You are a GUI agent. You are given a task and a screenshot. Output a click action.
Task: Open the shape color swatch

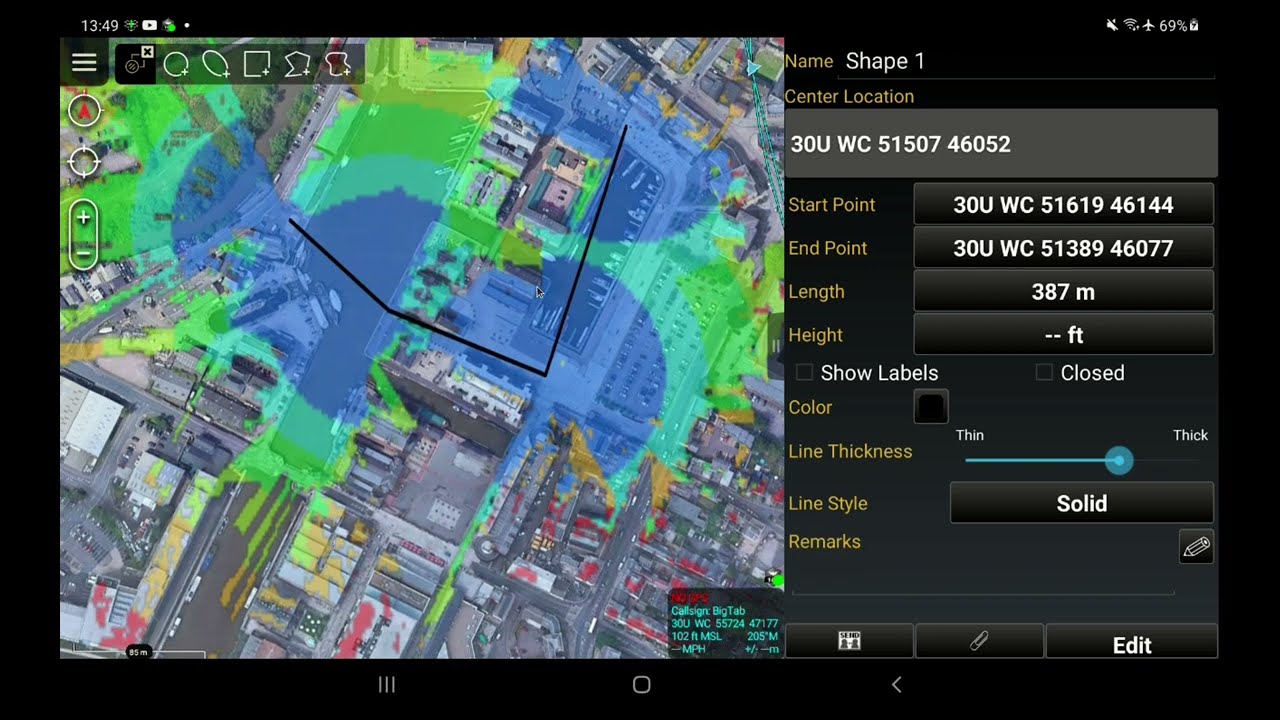click(x=931, y=407)
